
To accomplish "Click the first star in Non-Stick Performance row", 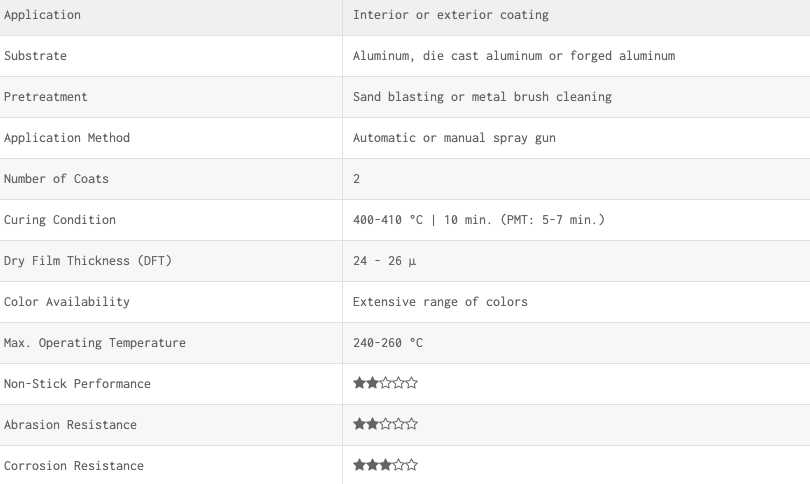I will click(360, 383).
